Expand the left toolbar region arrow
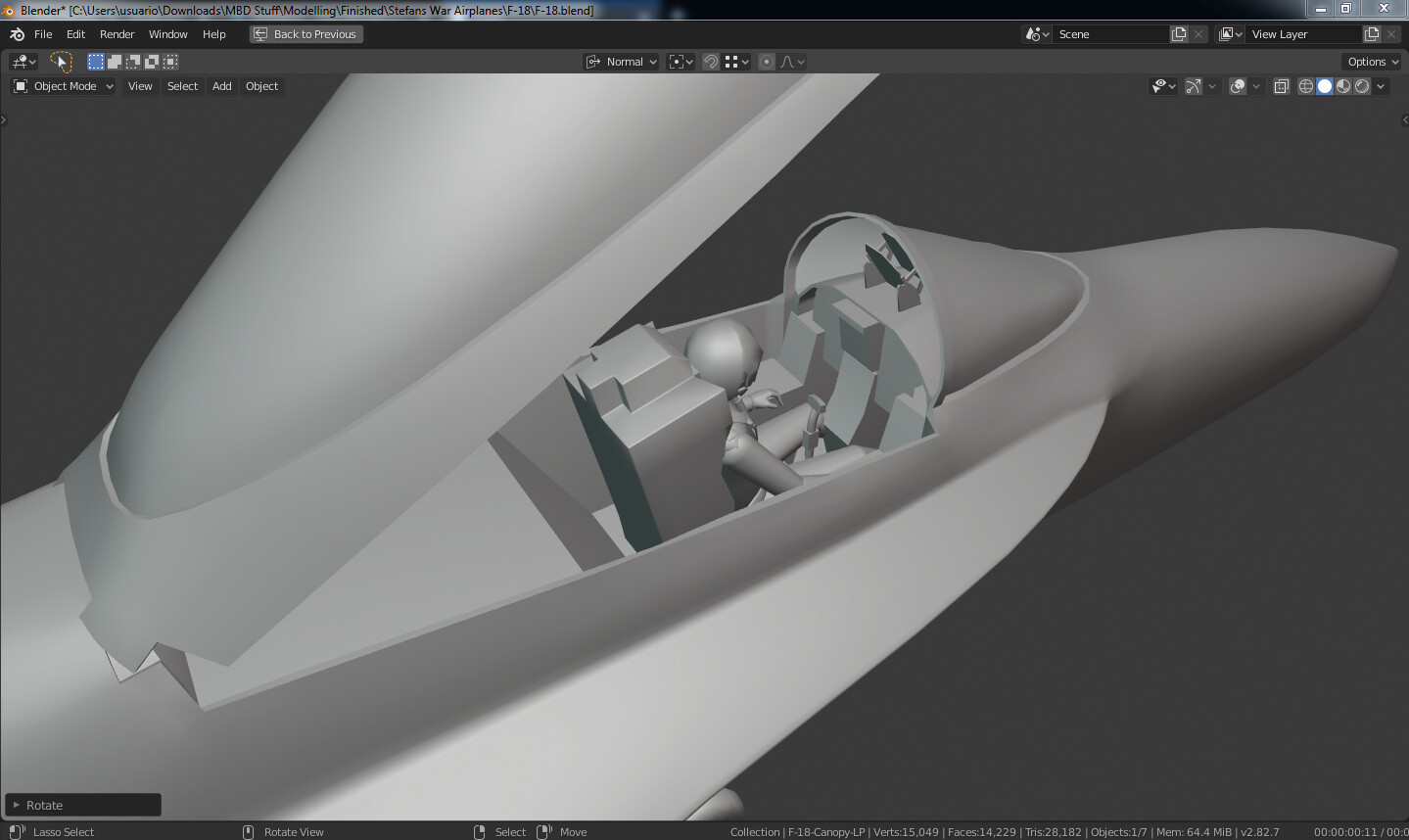1409x840 pixels. tap(4, 120)
